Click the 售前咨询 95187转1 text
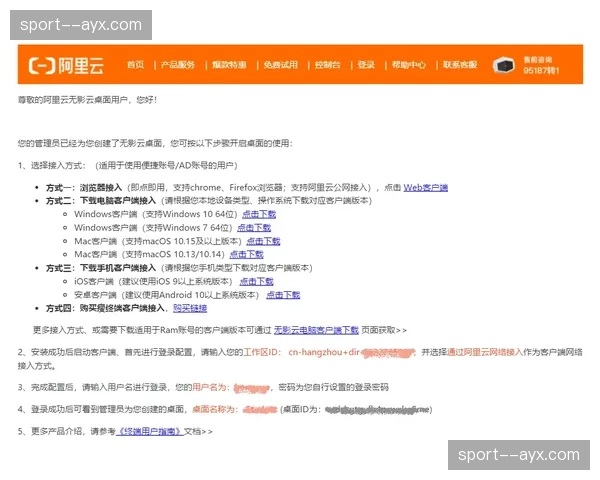This screenshot has width=600, height=480. point(541,65)
